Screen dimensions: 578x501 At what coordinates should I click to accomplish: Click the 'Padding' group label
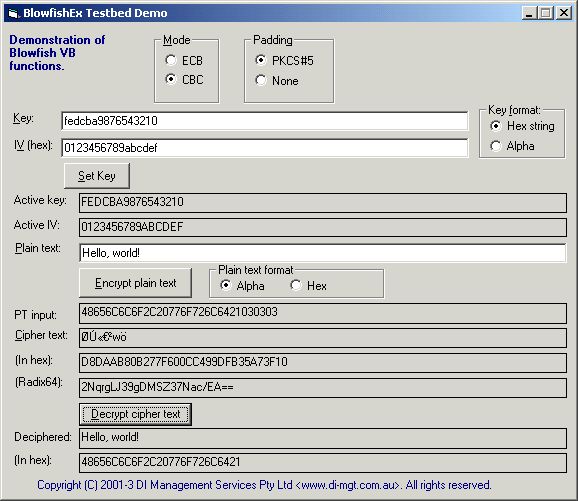(x=273, y=40)
